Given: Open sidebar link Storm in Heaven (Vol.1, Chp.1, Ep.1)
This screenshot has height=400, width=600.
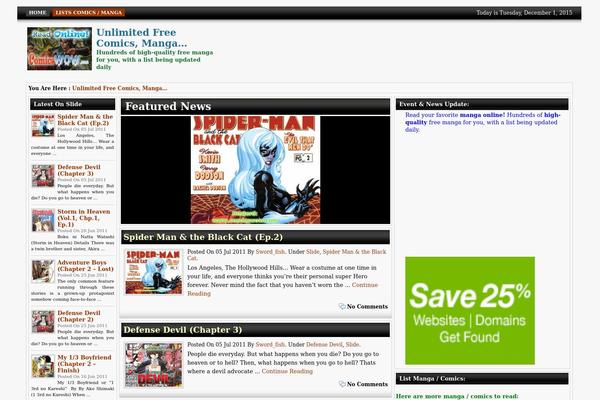Looking at the screenshot, I should pos(83,218).
